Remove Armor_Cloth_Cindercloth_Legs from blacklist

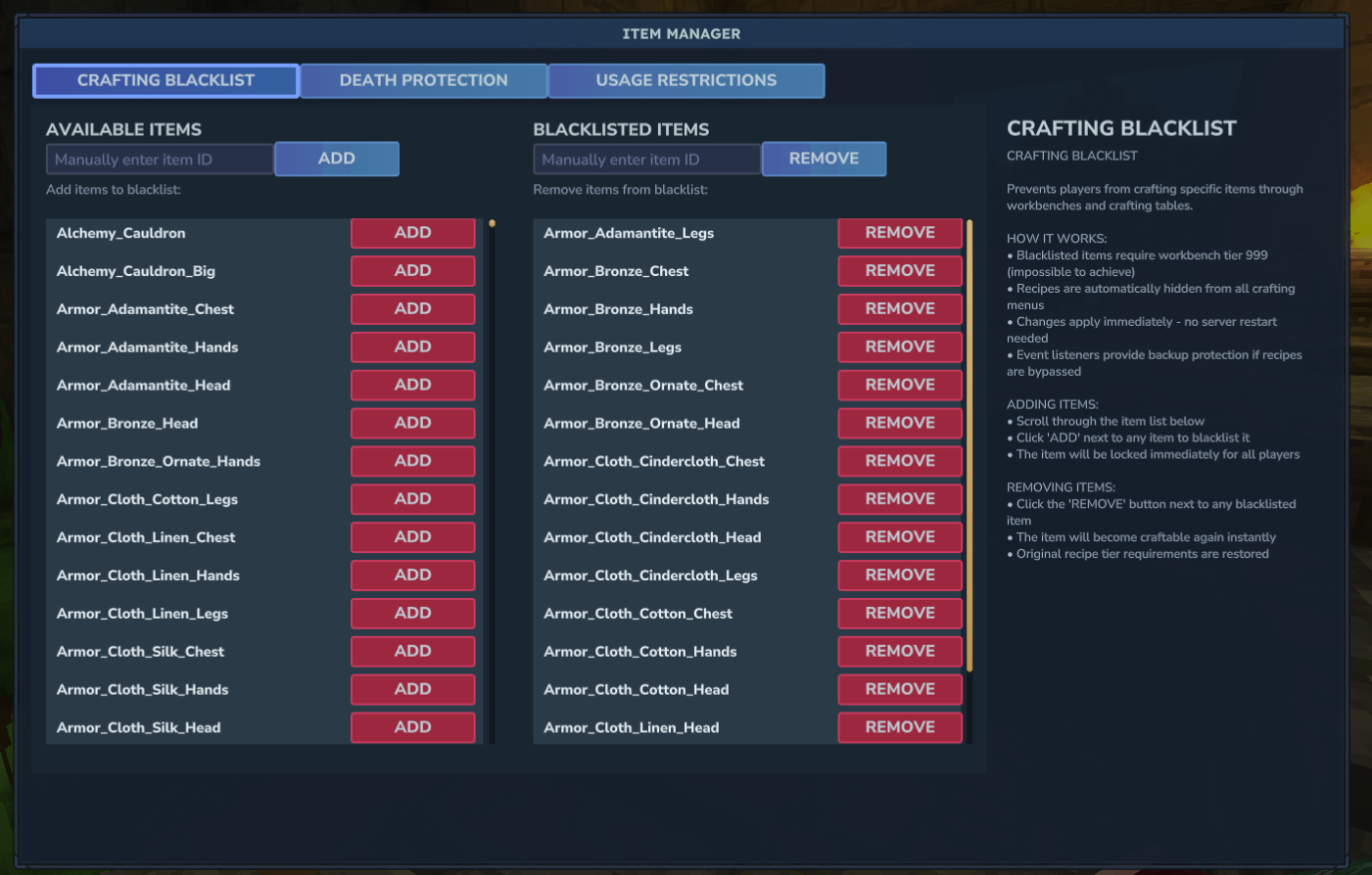coord(899,575)
